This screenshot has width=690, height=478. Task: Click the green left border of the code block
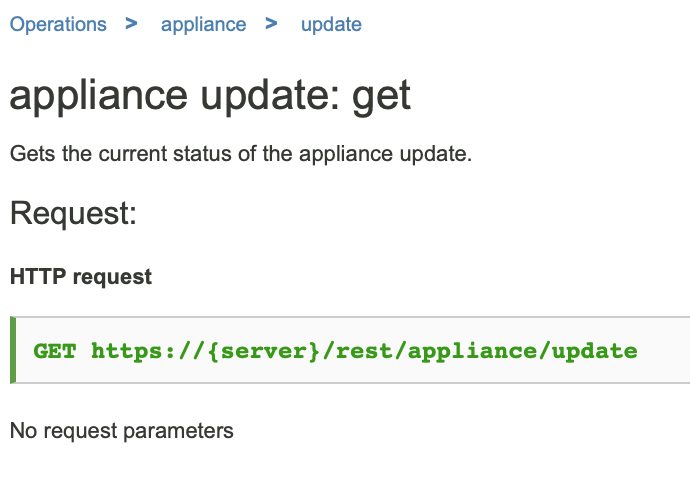(13, 350)
